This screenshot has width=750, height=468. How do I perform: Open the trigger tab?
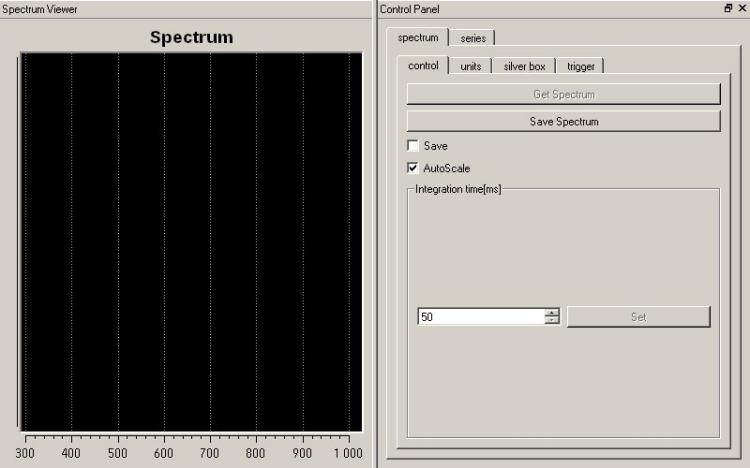coord(580,67)
